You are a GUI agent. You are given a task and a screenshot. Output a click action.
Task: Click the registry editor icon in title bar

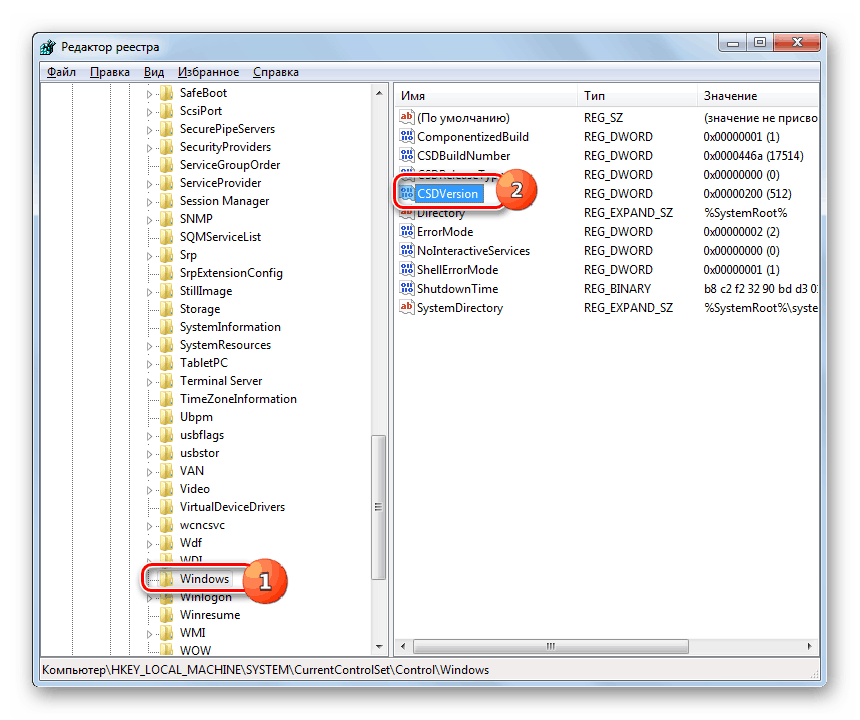pos(47,46)
